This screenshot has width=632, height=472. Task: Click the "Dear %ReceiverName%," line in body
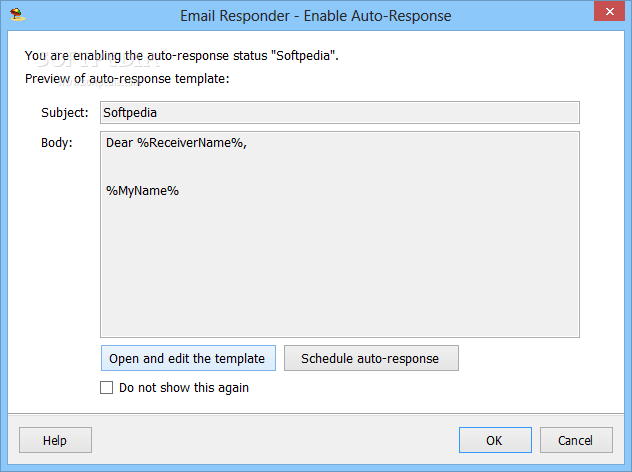coord(176,143)
